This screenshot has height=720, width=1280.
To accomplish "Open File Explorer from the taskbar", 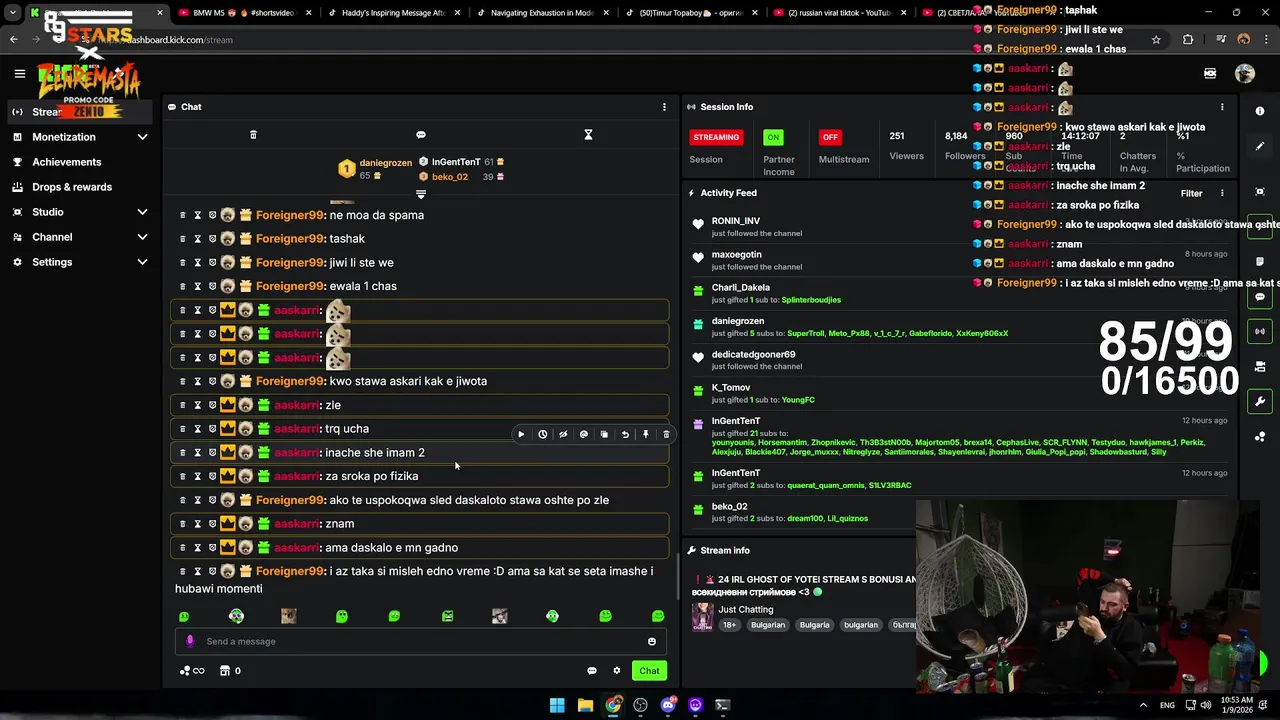I will 585,705.
